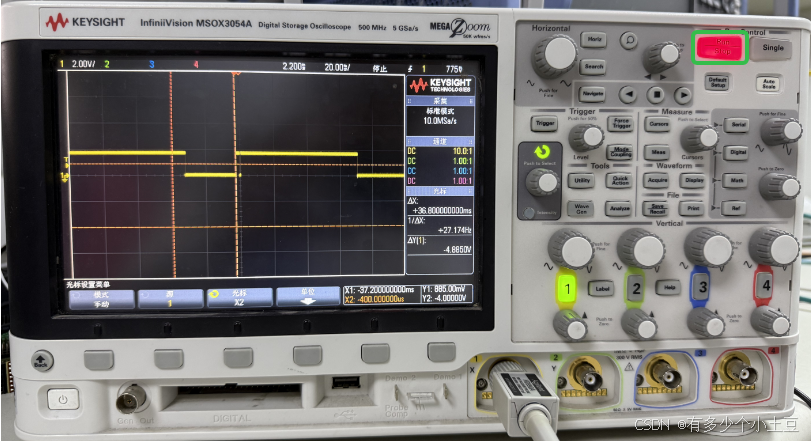Push the Cursors selection knob
The image size is (811, 441).
click(699, 138)
